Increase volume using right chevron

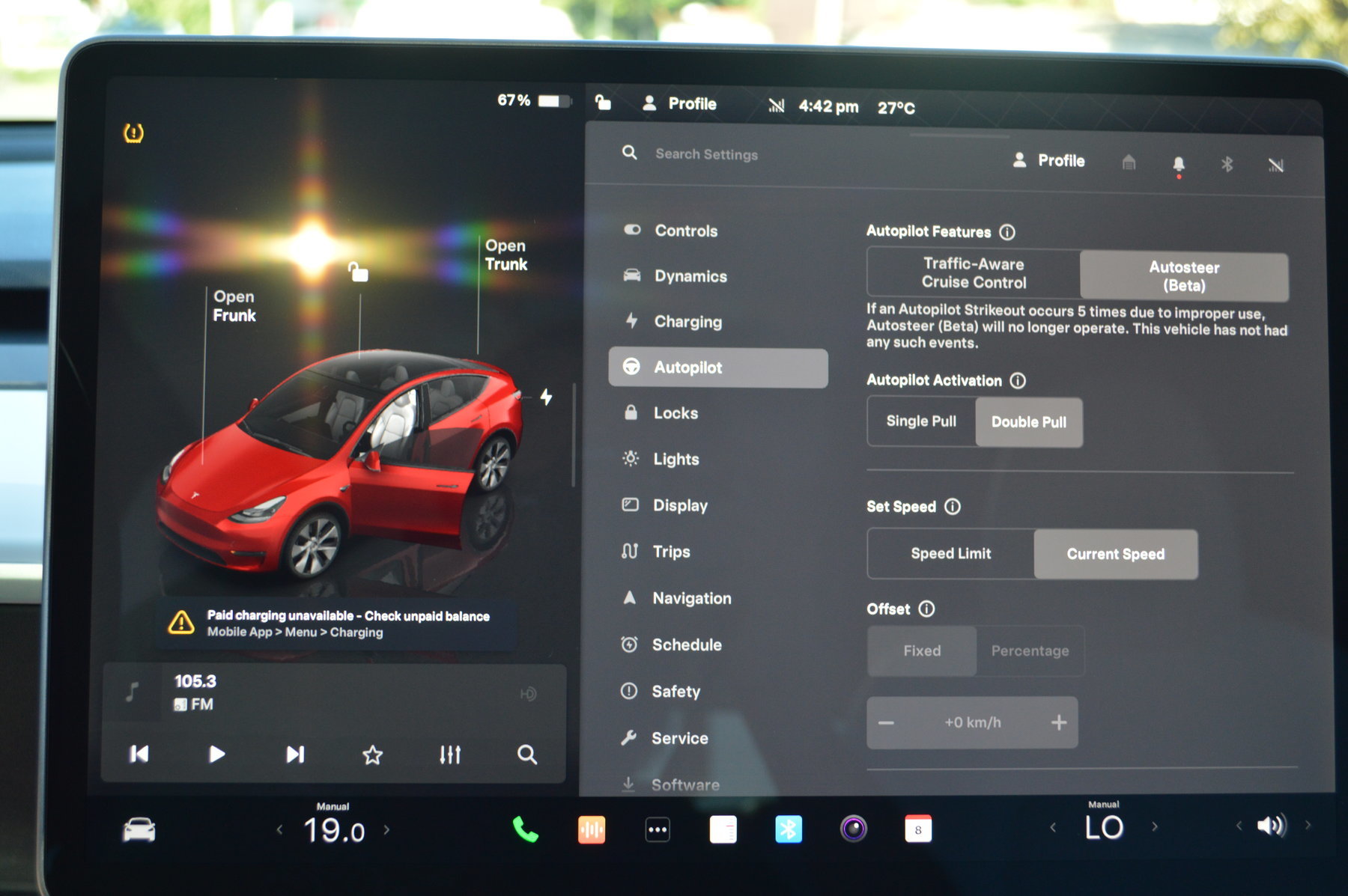[x=1308, y=825]
